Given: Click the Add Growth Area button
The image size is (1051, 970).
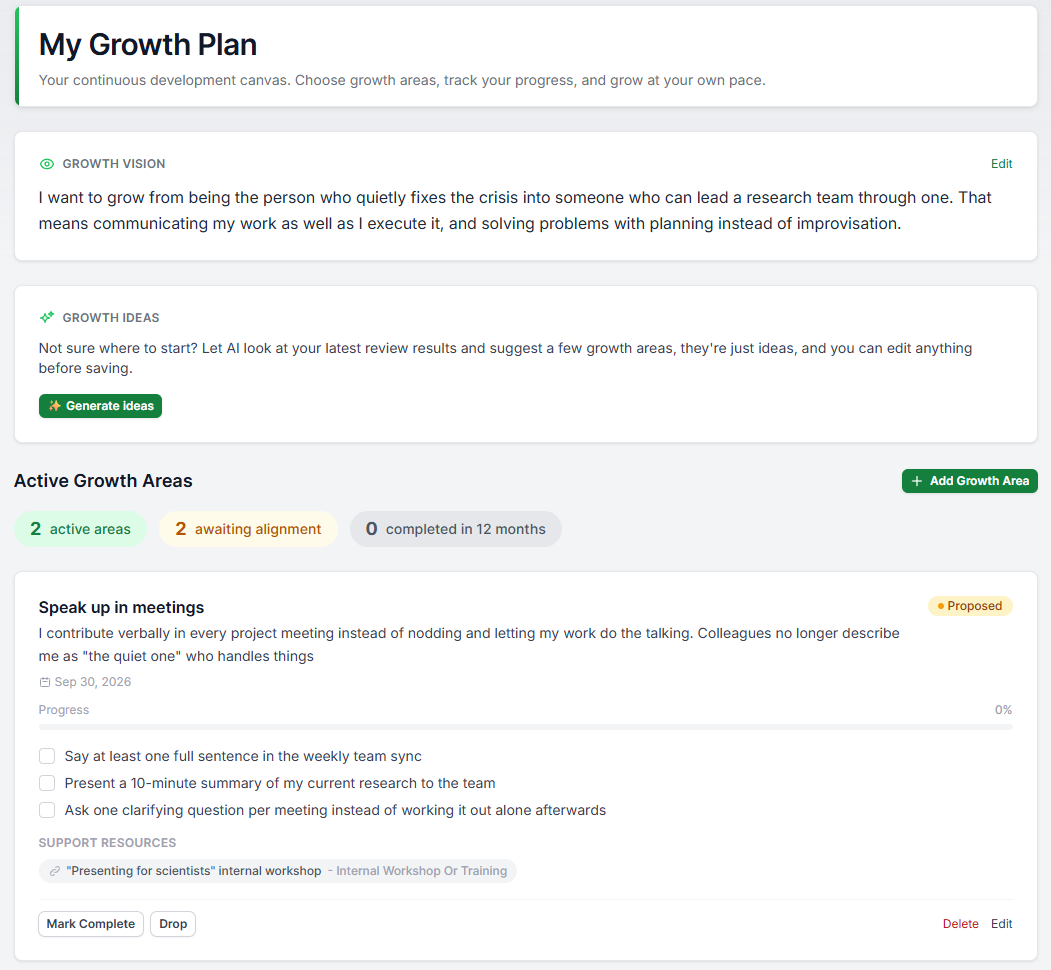Looking at the screenshot, I should [970, 481].
